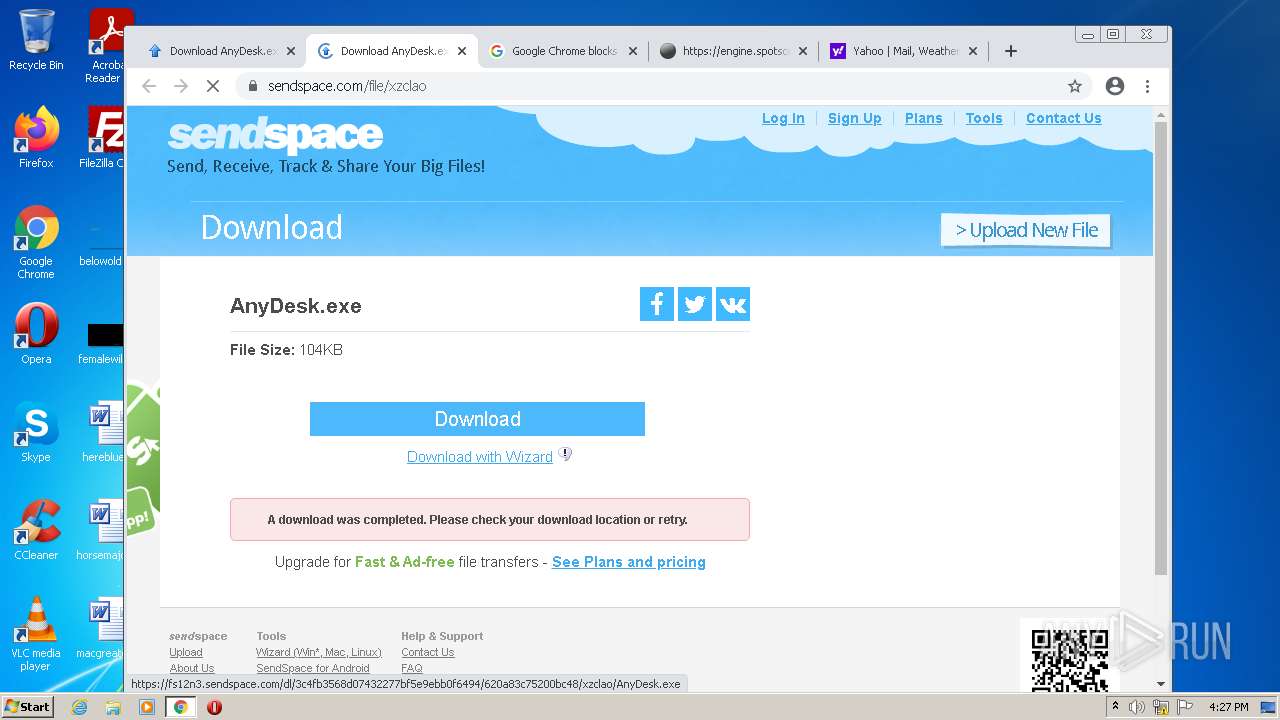Open the Download with Wizard help icon
Screen dimensions: 1280x720
[x=565, y=455]
